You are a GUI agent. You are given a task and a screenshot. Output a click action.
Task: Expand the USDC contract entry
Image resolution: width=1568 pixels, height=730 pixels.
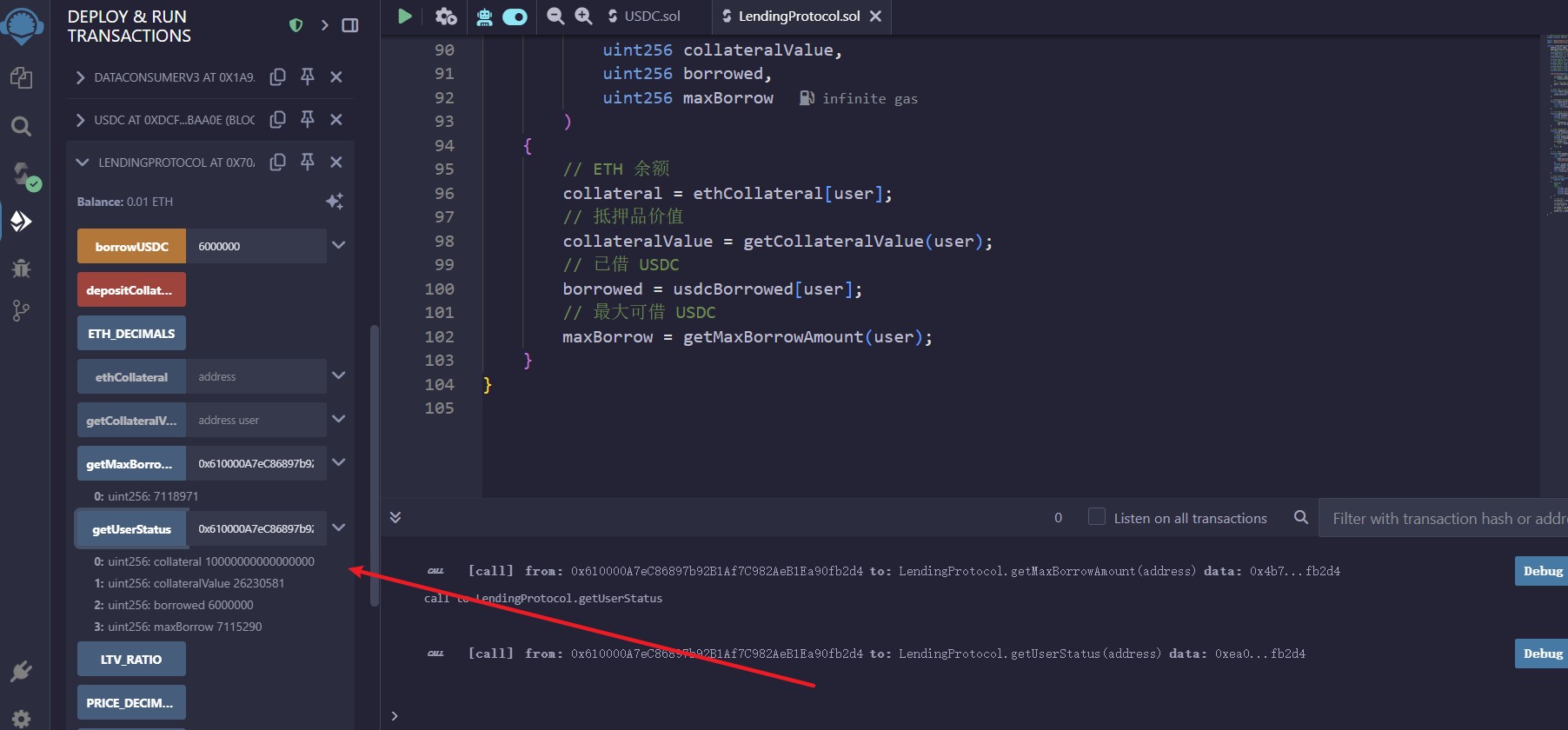[x=80, y=120]
